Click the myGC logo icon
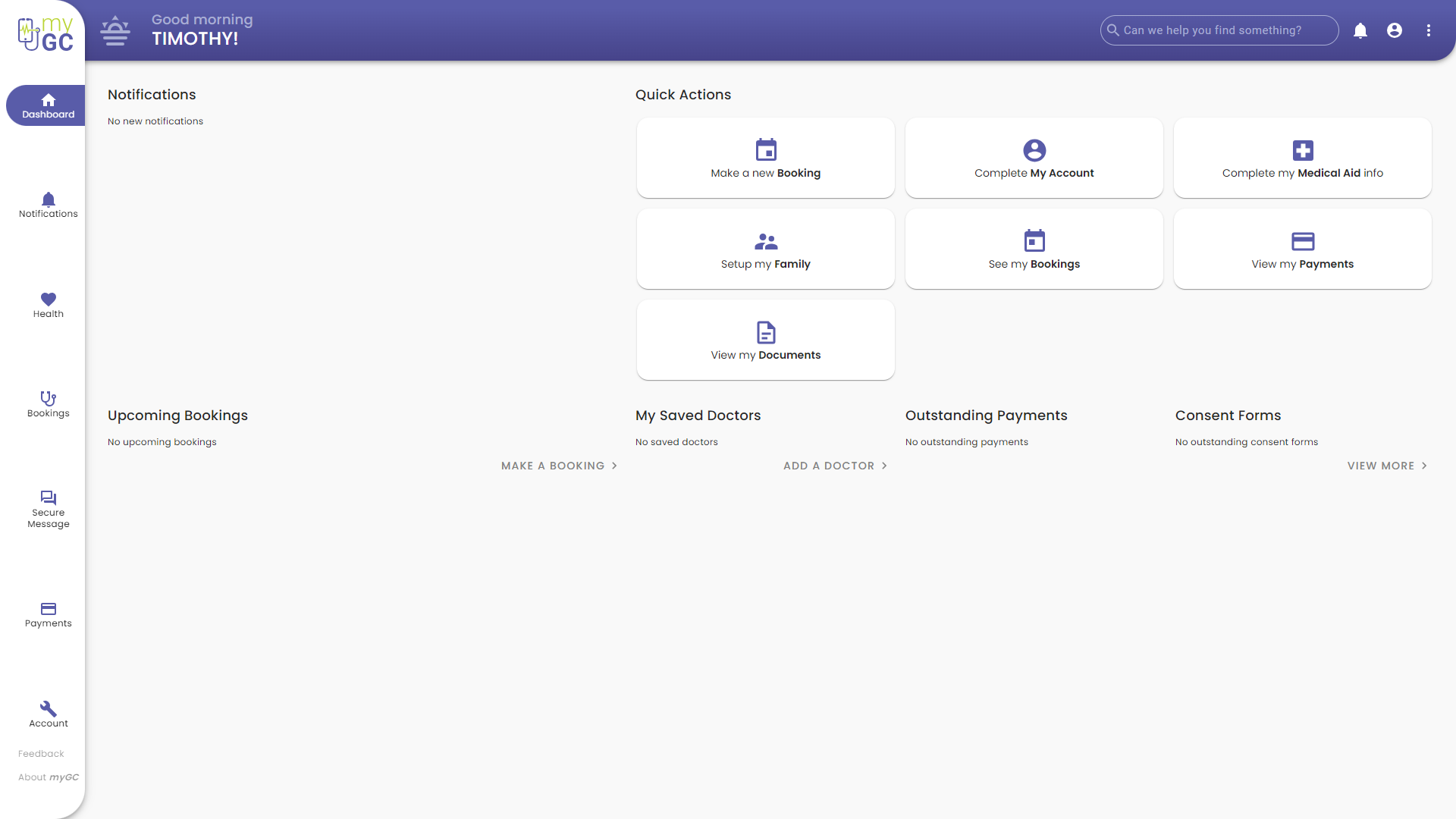 coord(45,34)
